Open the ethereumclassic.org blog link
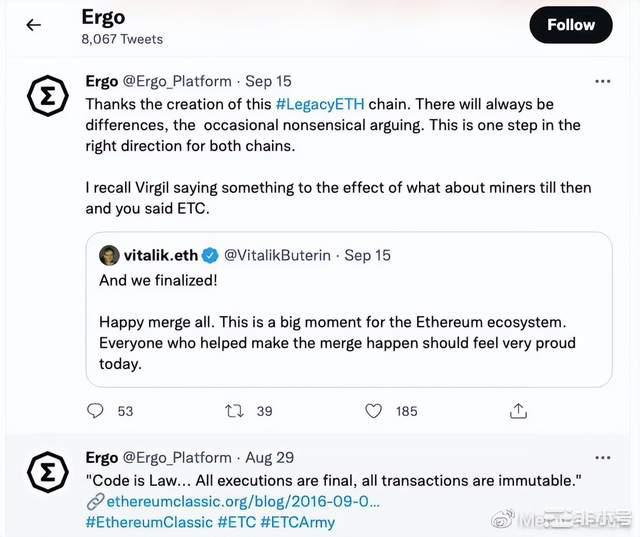Image resolution: width=640 pixels, height=537 pixels. [240, 501]
